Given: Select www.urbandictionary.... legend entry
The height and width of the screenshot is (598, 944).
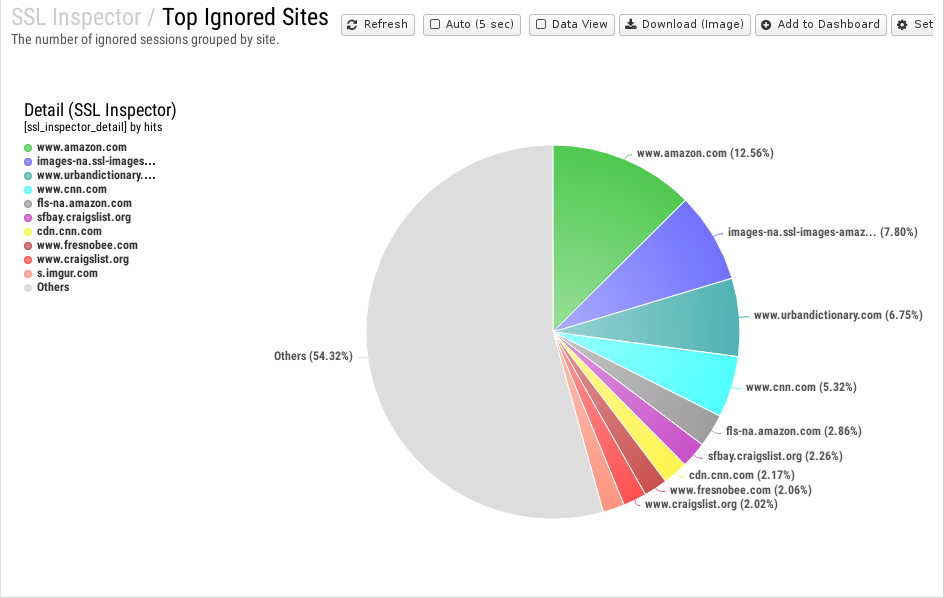Looking at the screenshot, I should point(96,175).
